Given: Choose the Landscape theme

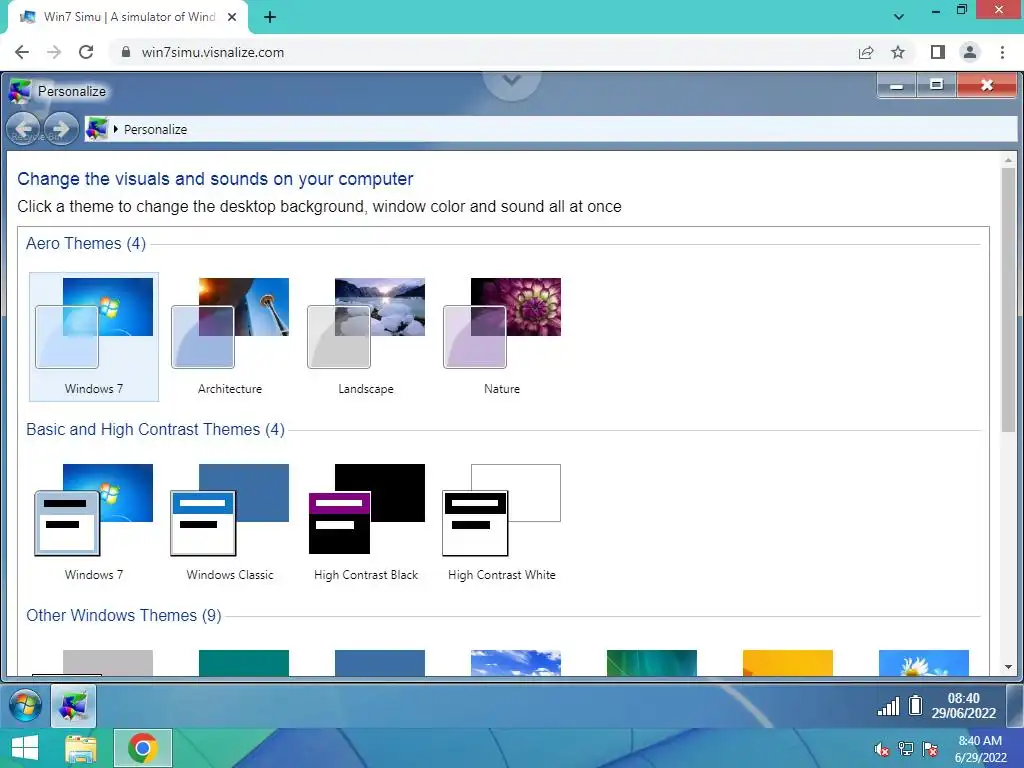Looking at the screenshot, I should pyautogui.click(x=366, y=336).
